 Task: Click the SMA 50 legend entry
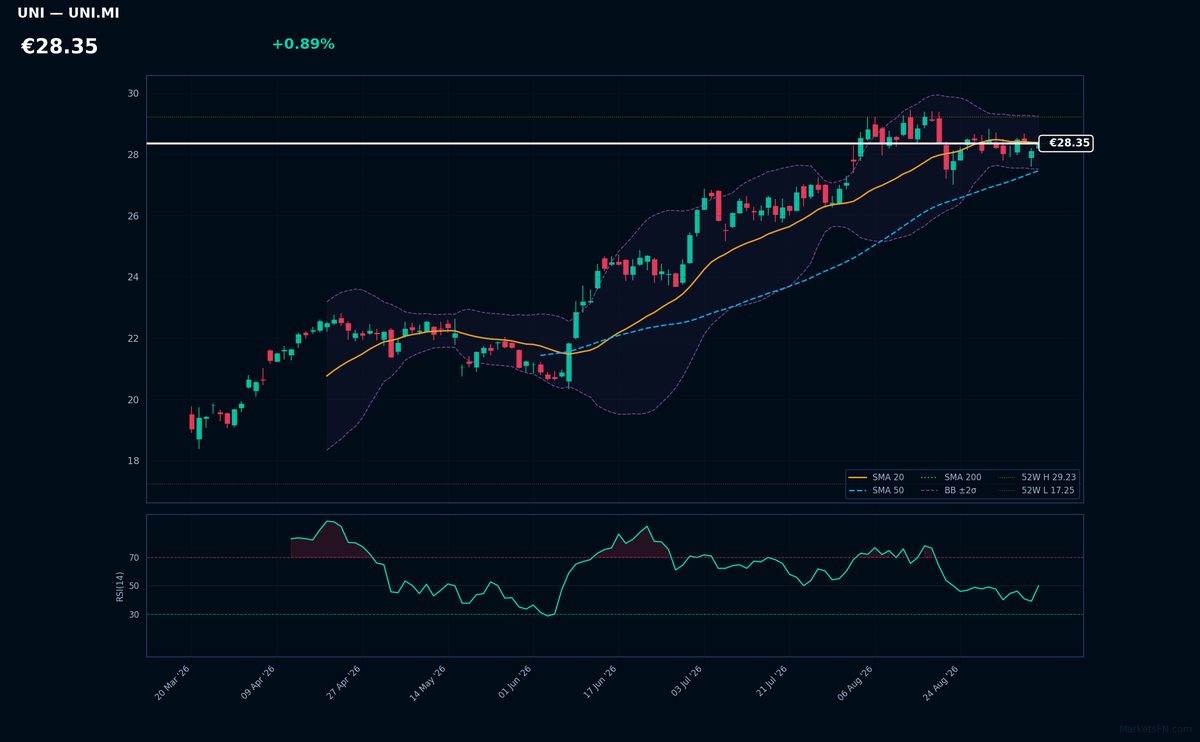(x=877, y=491)
